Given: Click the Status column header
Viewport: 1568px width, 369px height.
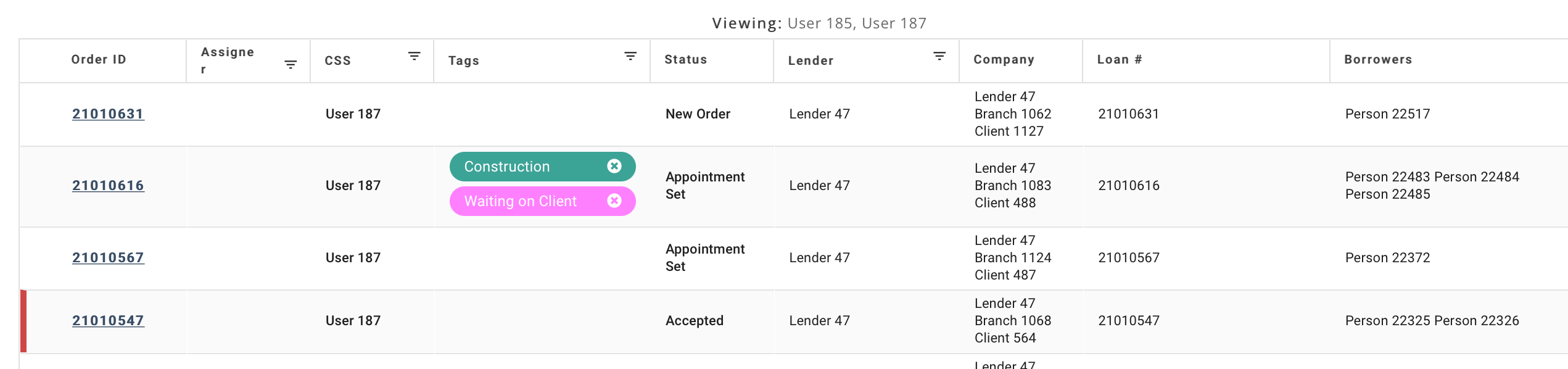Looking at the screenshot, I should click(x=685, y=60).
